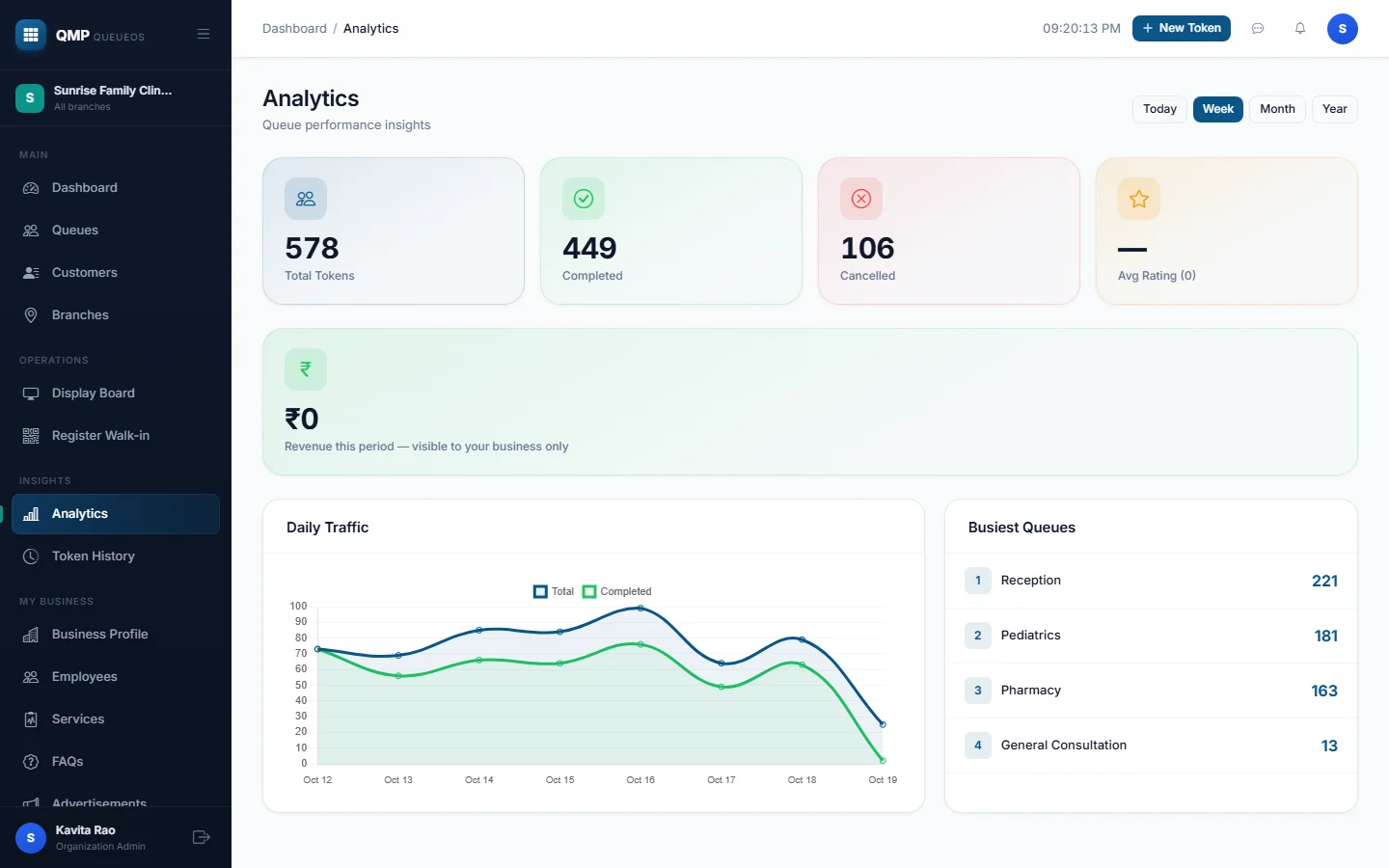Click the QMP QueueOS logo icon
Image resolution: width=1389 pixels, height=868 pixels.
(x=31, y=35)
